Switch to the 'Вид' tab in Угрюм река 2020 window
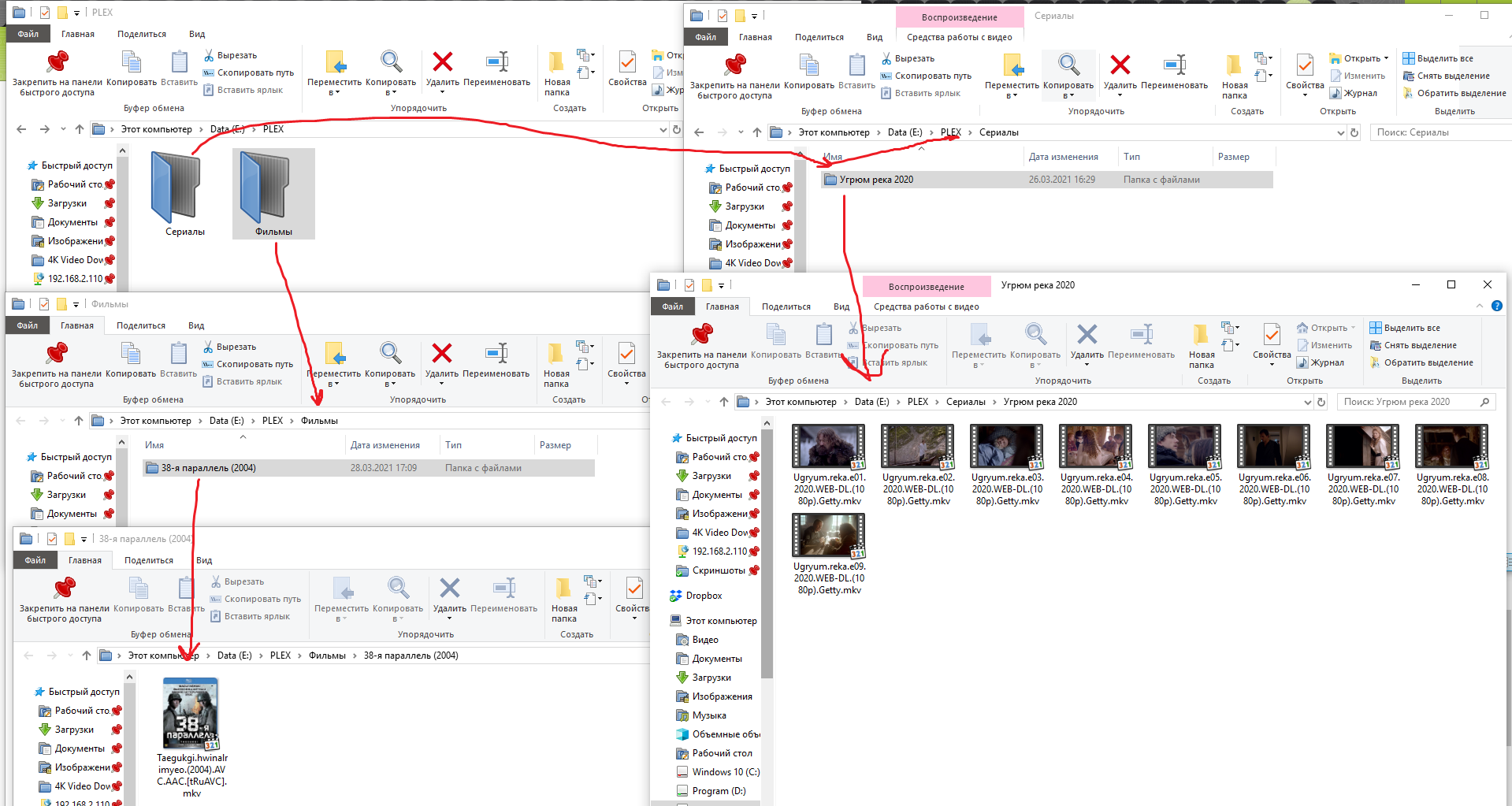Image resolution: width=1512 pixels, height=806 pixels. tap(841, 306)
